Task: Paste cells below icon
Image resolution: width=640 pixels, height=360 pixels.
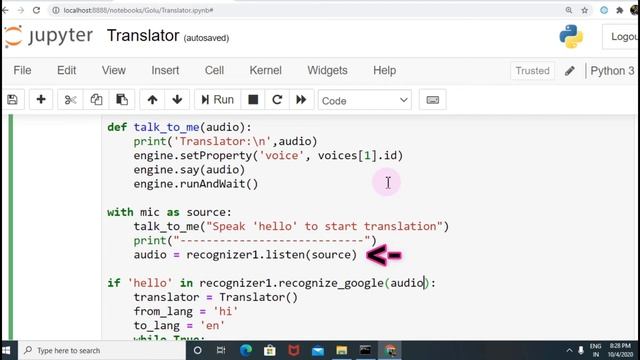Action: (x=122, y=100)
